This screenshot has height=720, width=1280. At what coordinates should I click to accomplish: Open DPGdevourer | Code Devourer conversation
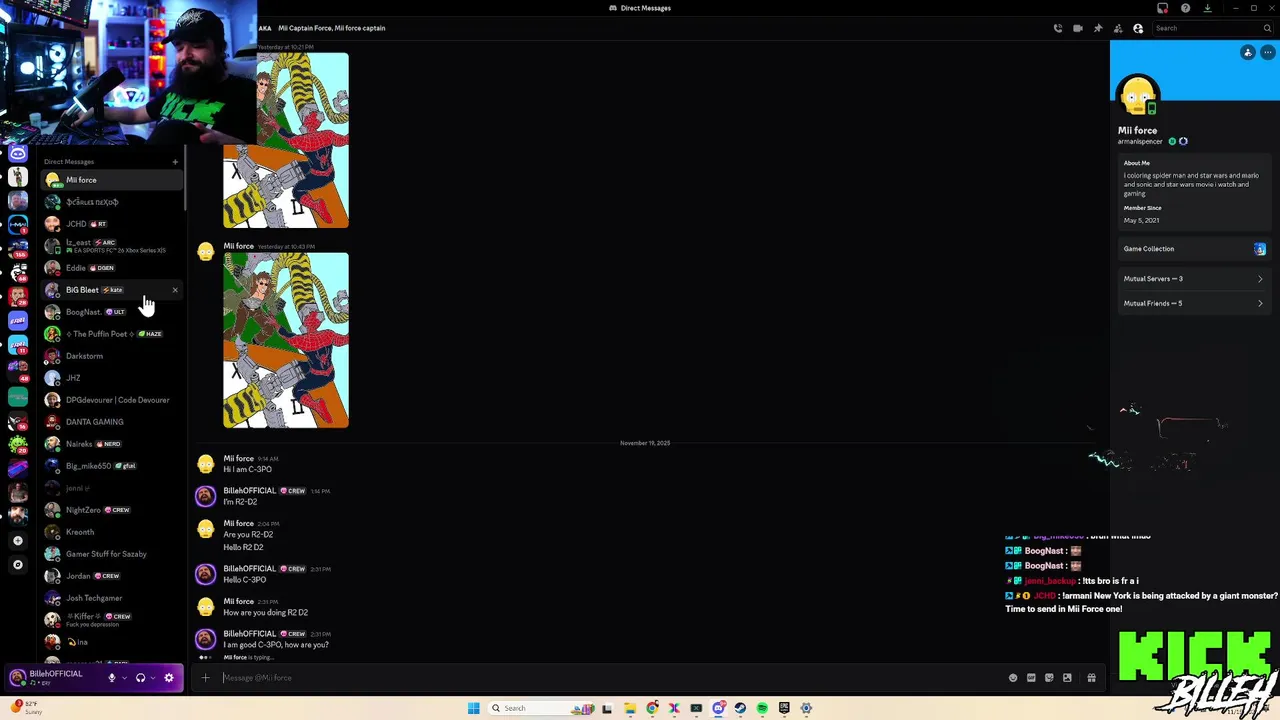[112, 400]
